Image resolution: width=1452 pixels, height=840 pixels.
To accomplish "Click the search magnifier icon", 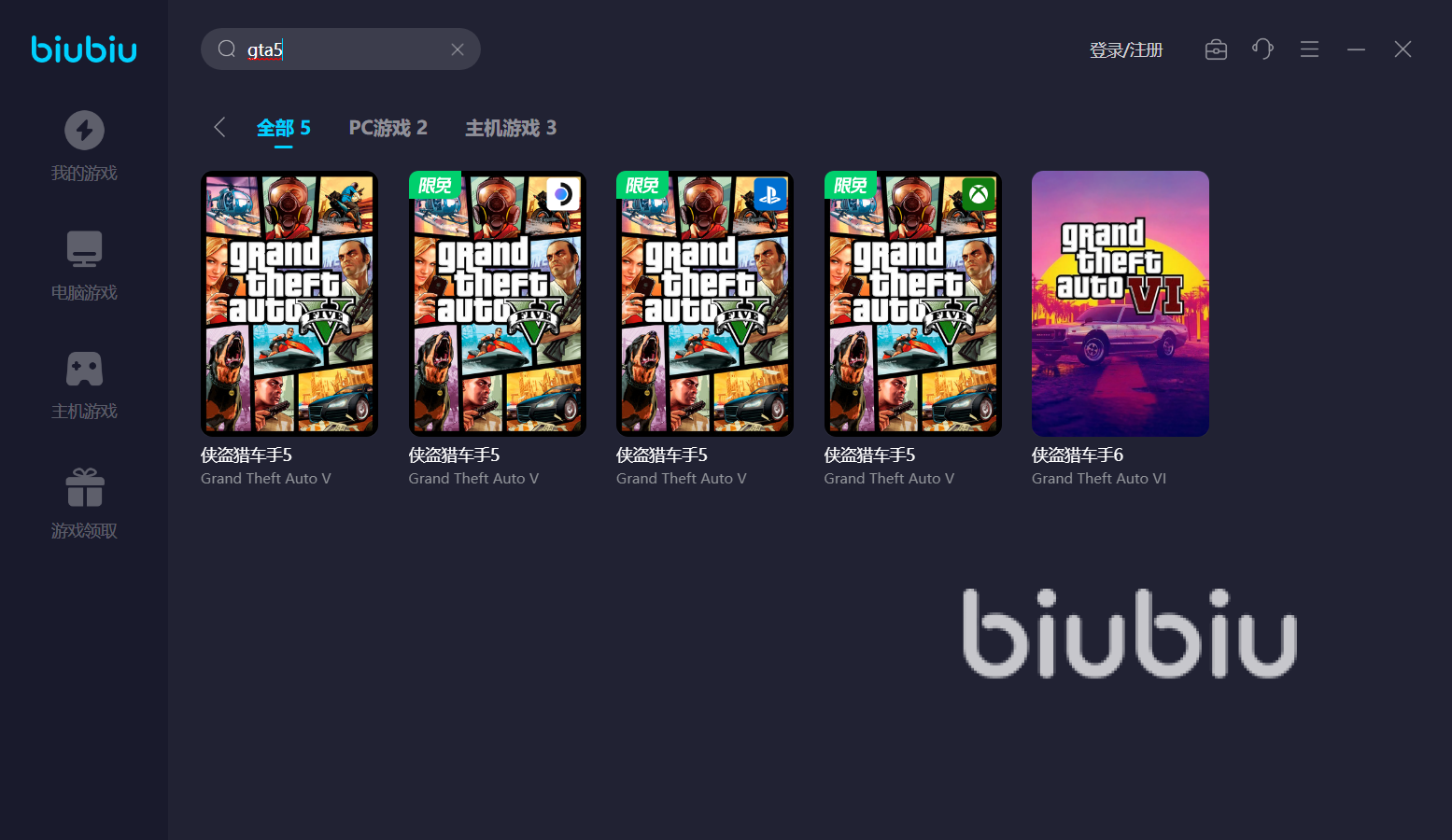I will tap(227, 49).
